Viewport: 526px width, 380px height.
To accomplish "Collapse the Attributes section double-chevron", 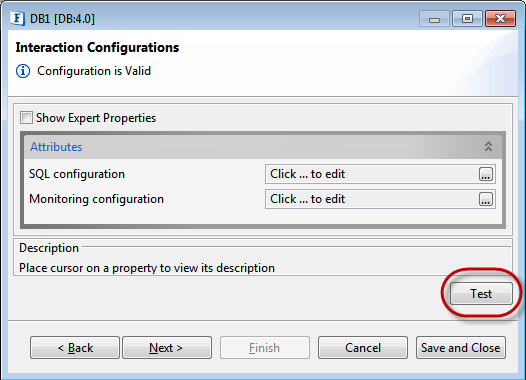I will point(488,146).
